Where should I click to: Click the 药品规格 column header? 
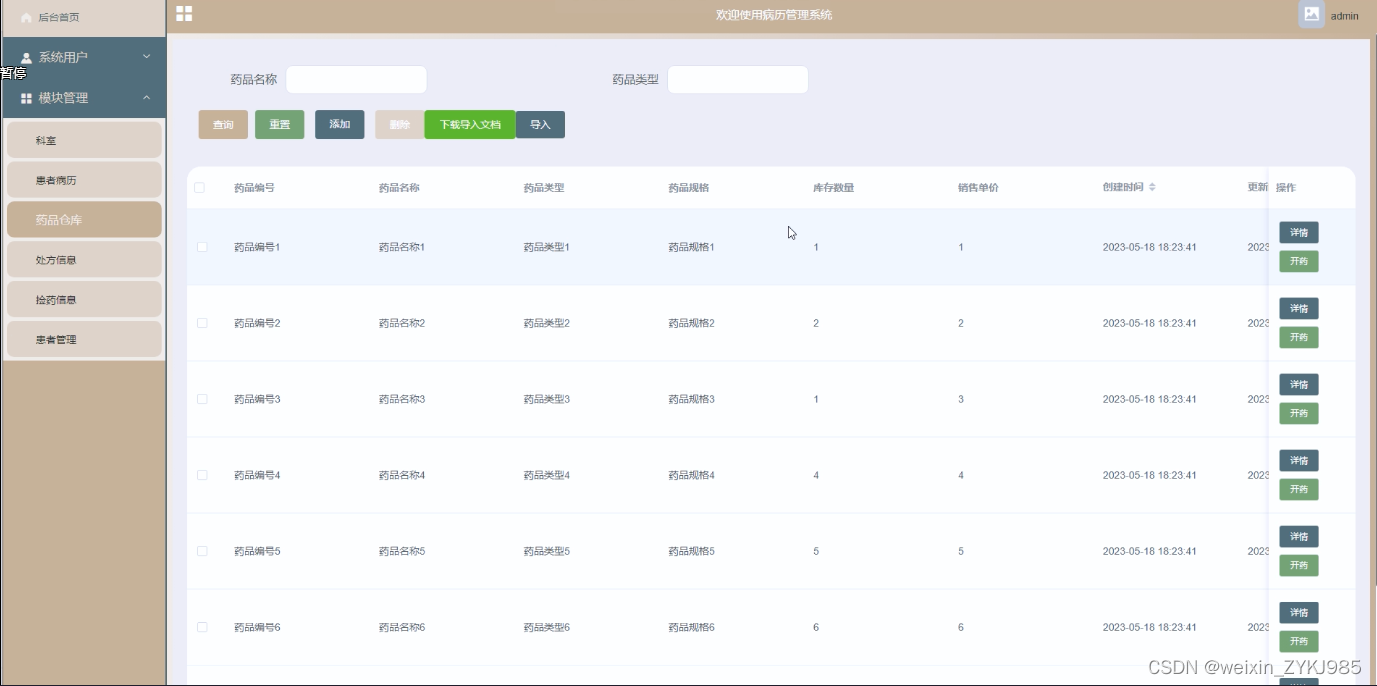689,187
